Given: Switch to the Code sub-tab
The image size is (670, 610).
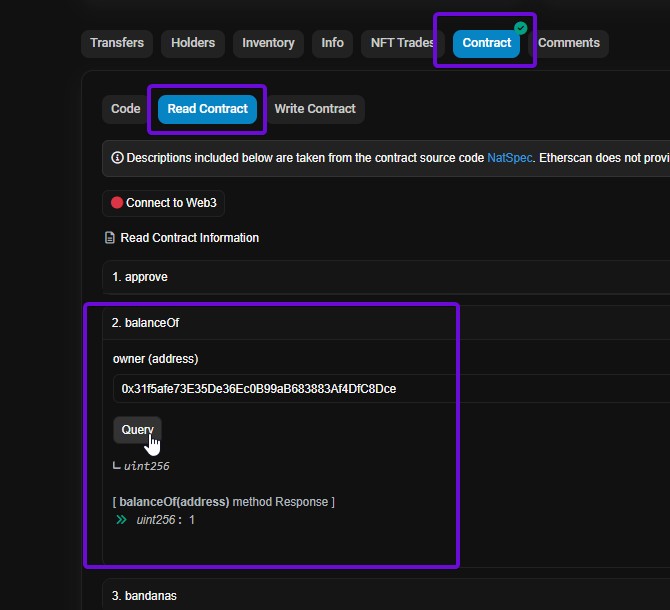Looking at the screenshot, I should pos(125,109).
